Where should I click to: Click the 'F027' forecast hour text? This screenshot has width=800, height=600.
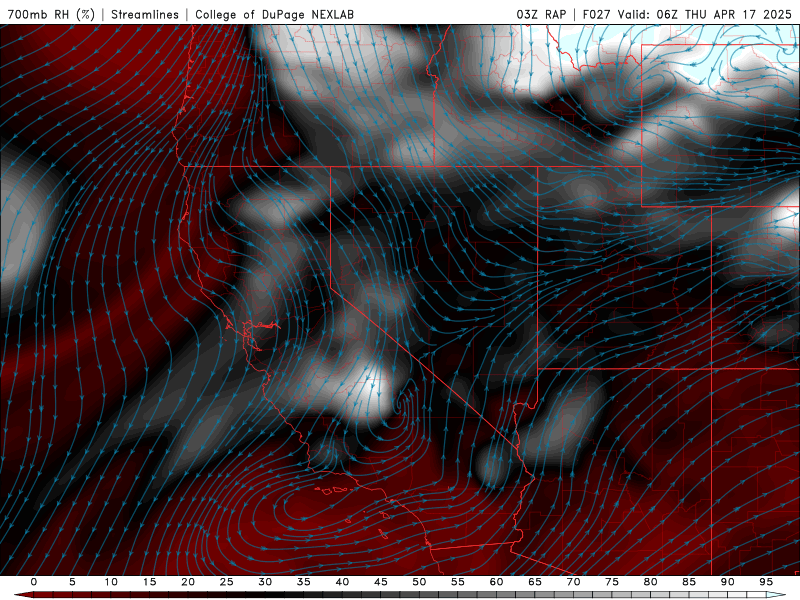click(596, 14)
